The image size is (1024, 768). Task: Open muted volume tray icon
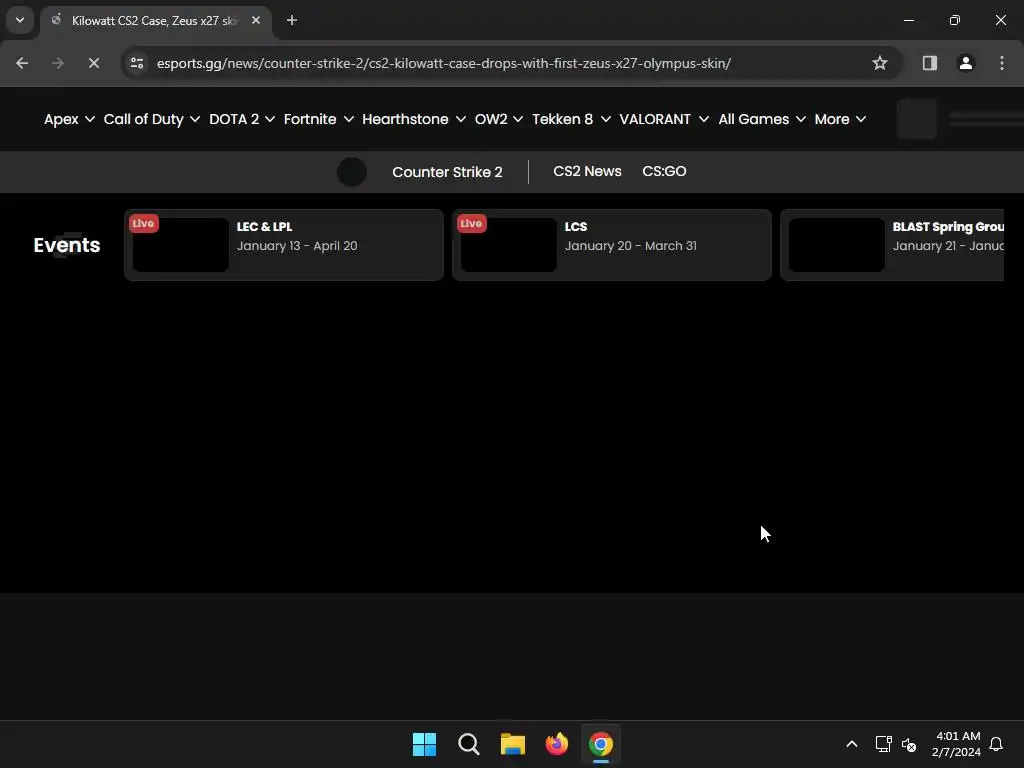(909, 744)
